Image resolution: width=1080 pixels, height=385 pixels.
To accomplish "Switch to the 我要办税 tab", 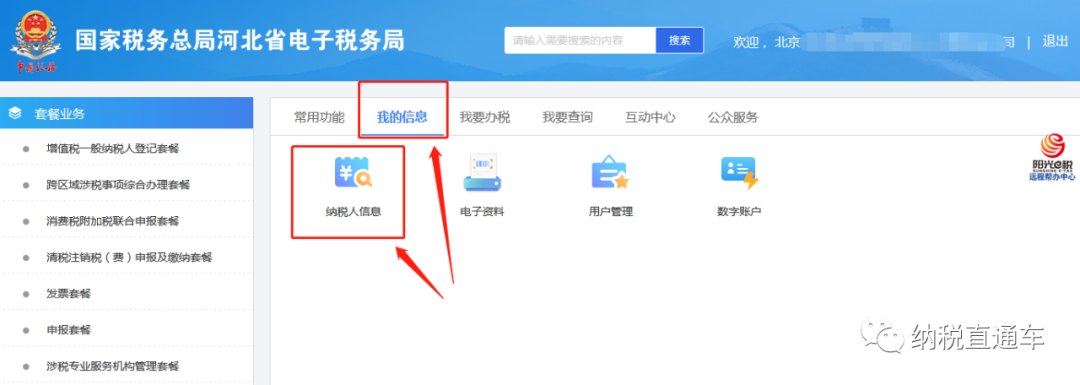I will 485,117.
